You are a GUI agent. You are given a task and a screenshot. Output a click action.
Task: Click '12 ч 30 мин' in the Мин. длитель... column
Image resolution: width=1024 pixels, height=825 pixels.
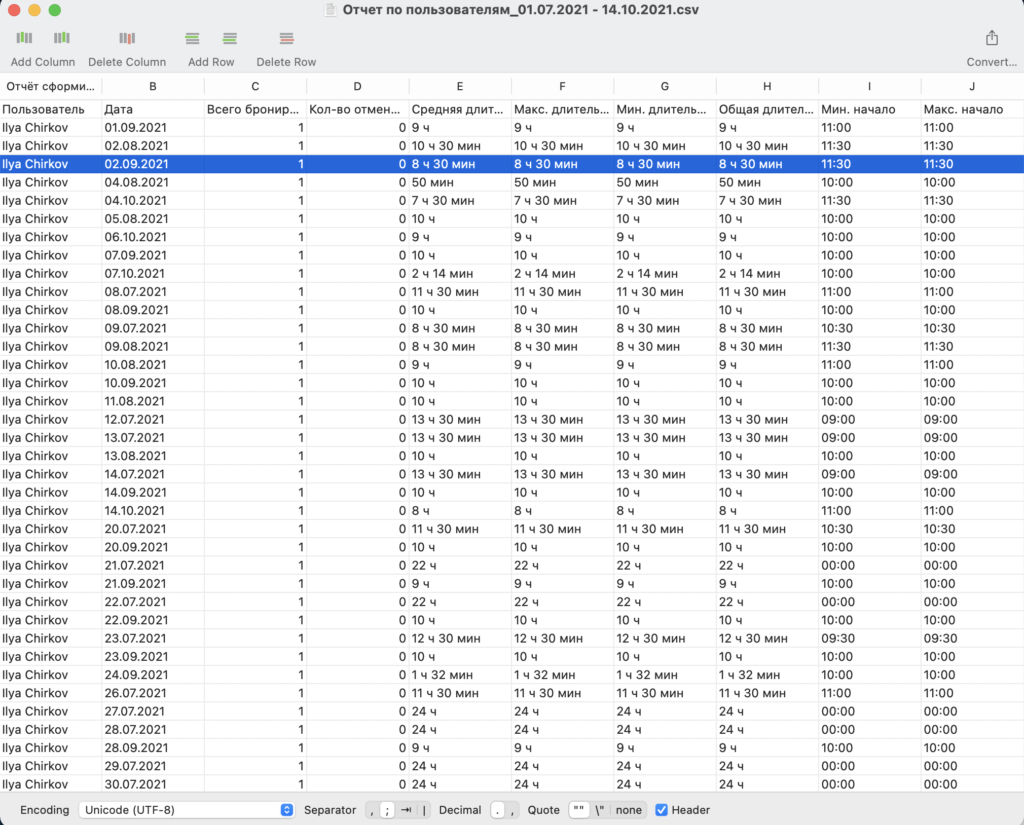pos(651,638)
